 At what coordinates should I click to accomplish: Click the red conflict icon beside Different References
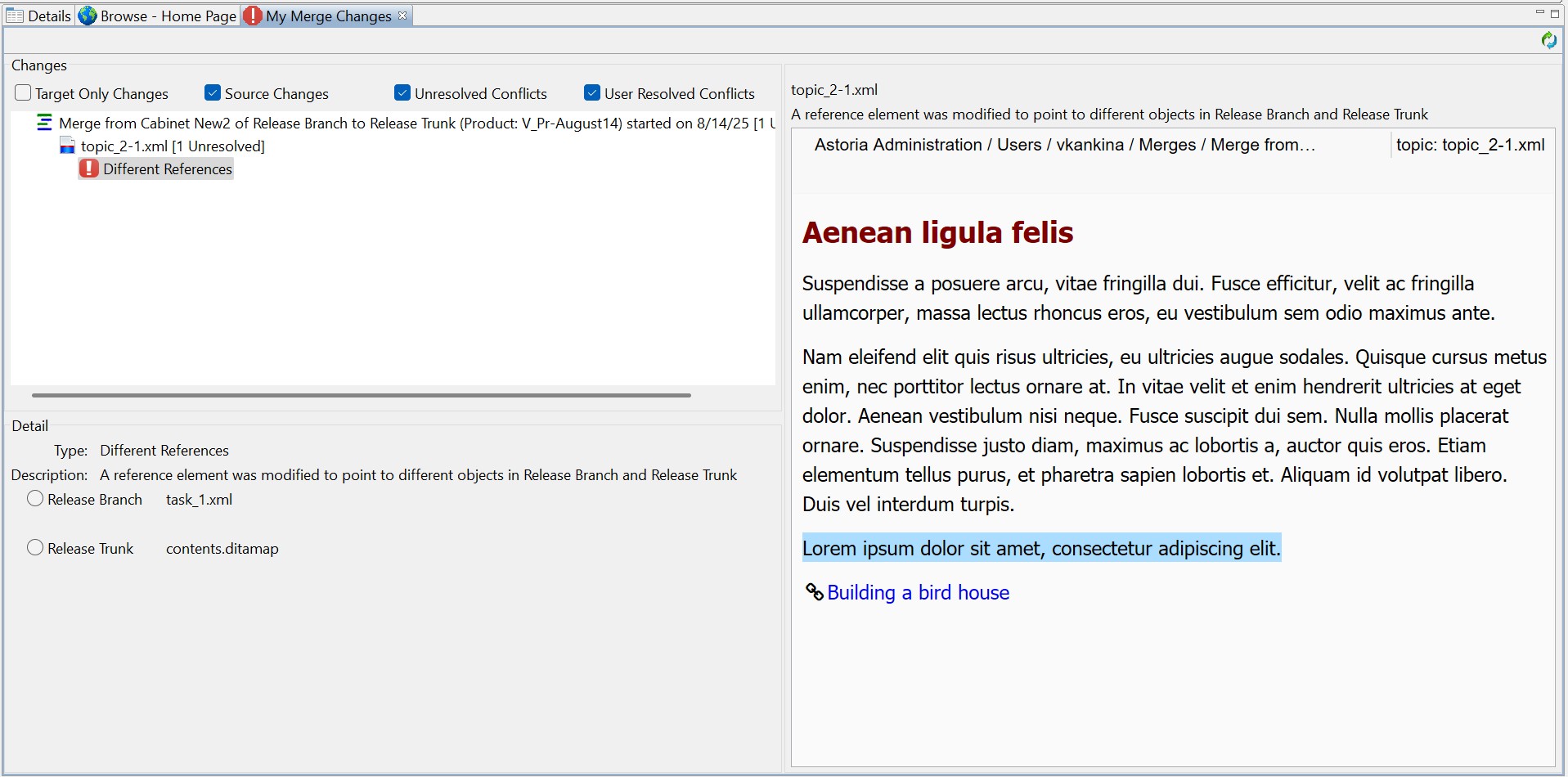click(x=89, y=169)
